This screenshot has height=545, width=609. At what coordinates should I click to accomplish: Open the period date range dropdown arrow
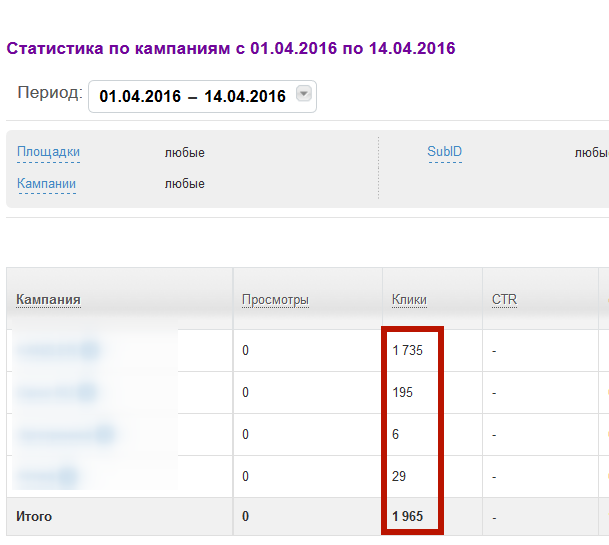pos(304,93)
